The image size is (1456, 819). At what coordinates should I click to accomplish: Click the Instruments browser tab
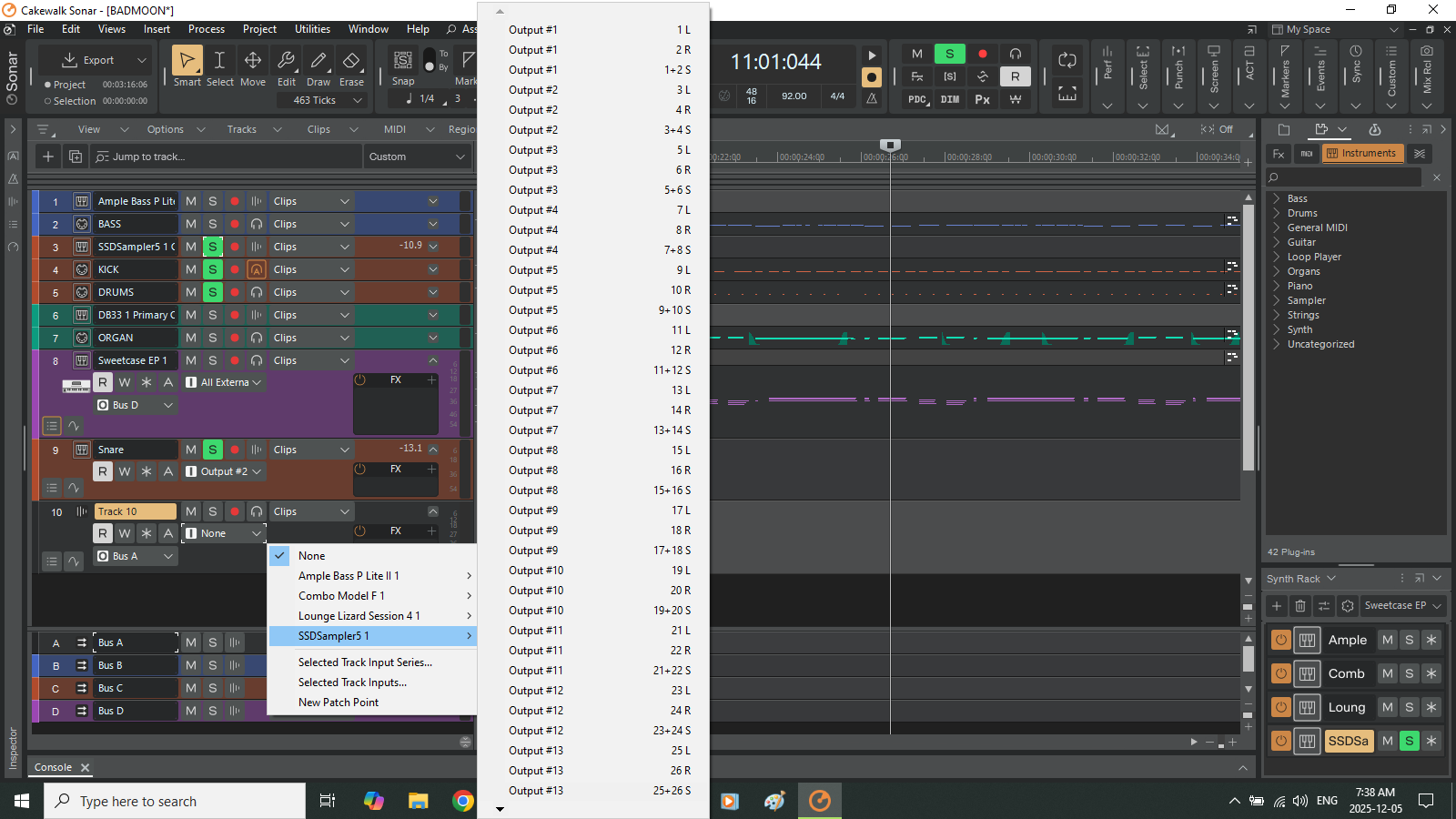[1361, 153]
